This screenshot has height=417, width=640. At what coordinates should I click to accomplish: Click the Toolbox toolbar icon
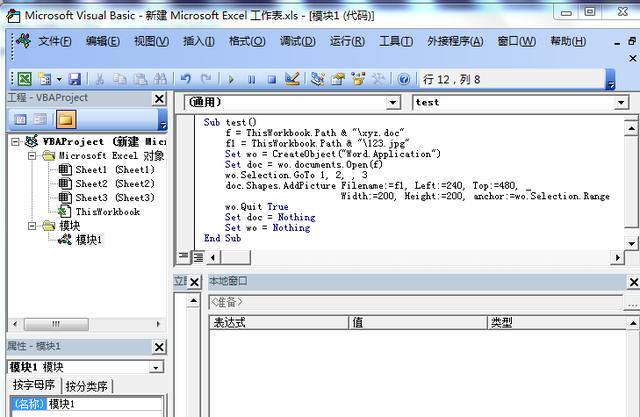pyautogui.click(x=378, y=78)
